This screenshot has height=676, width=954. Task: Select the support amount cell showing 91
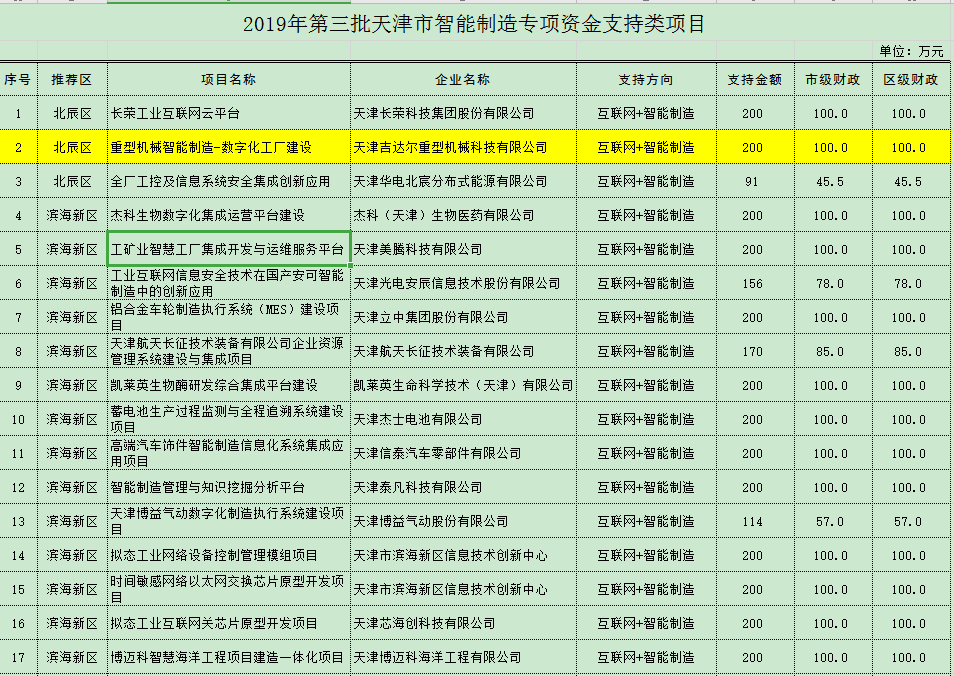click(754, 181)
